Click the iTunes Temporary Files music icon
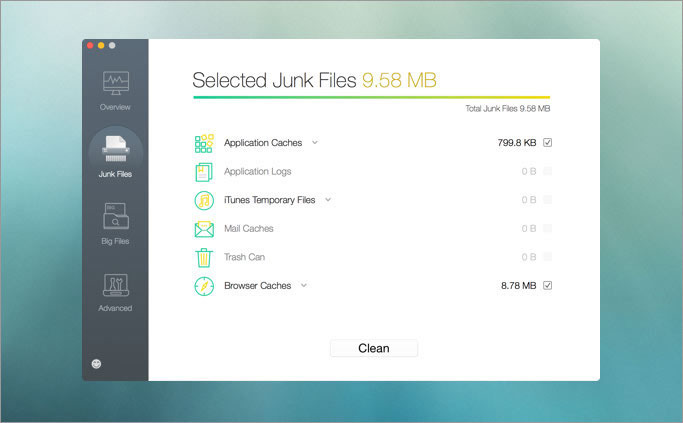 click(204, 200)
